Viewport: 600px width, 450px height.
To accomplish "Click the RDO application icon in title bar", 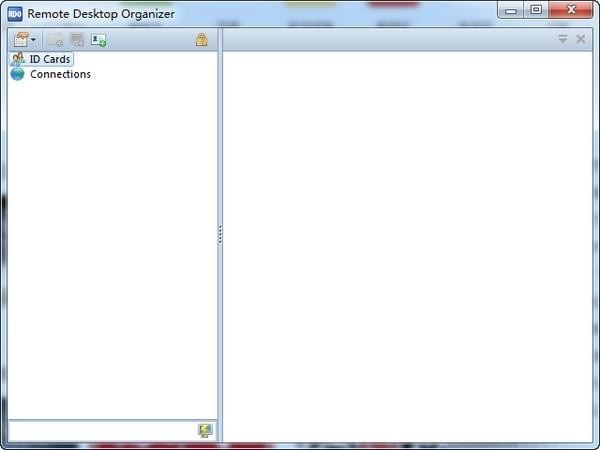I will pos(15,14).
